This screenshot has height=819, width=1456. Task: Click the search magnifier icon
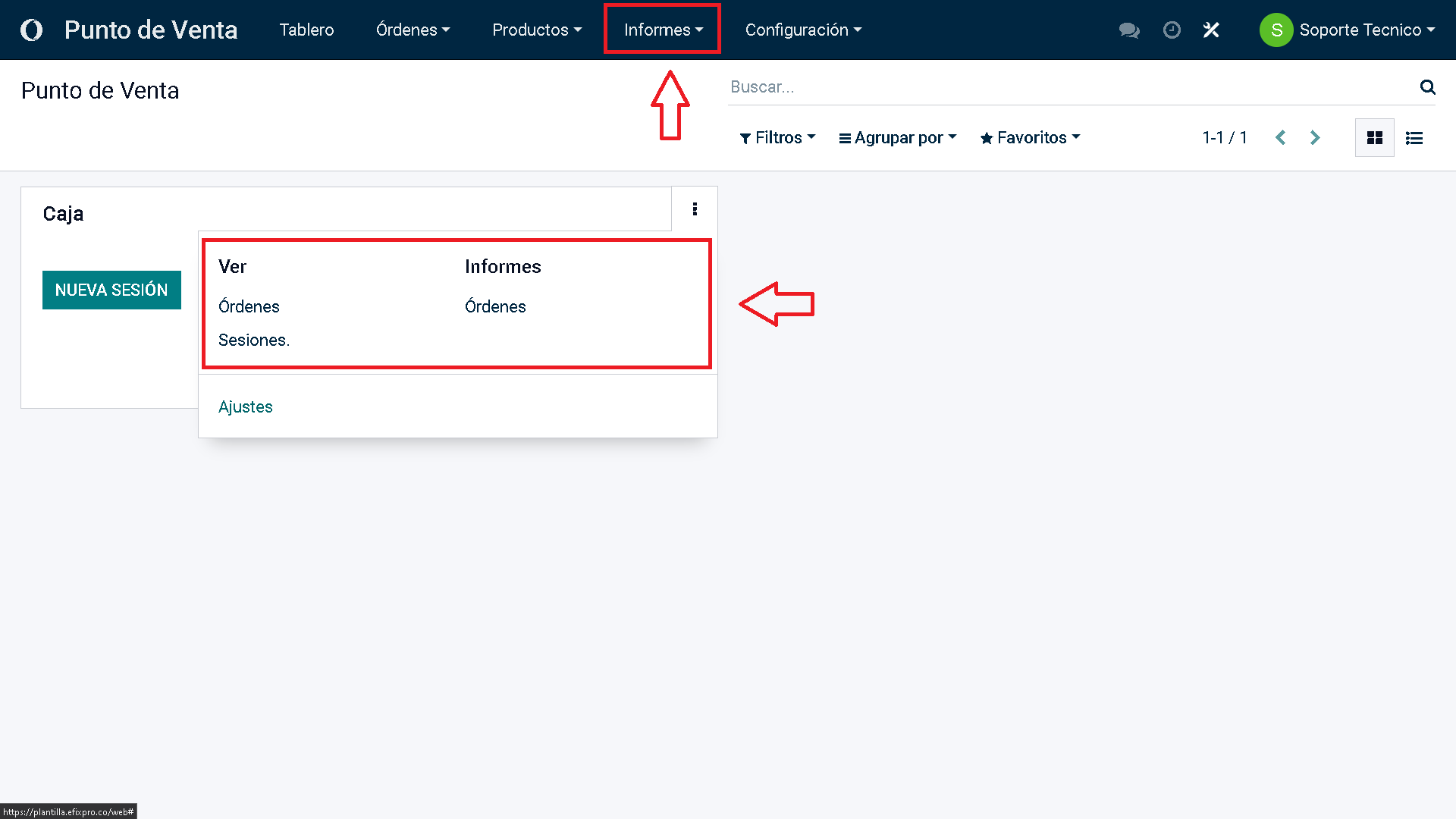[x=1427, y=87]
